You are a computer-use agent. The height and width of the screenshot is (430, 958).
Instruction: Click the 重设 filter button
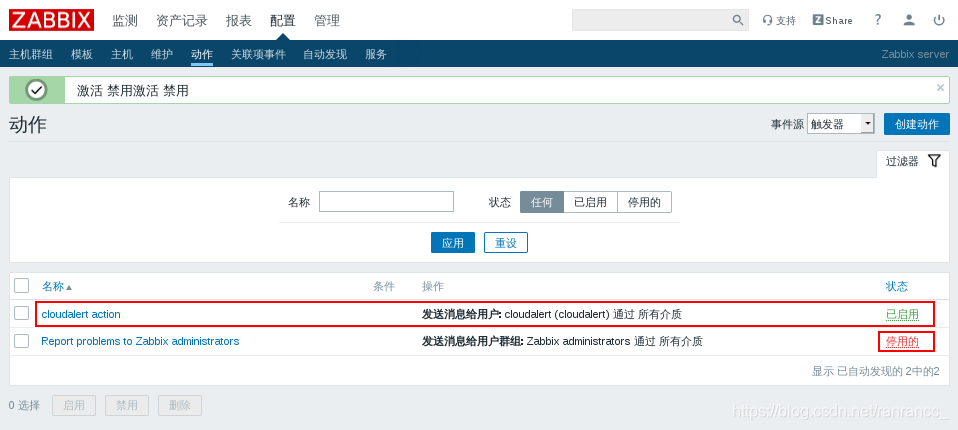[x=506, y=242]
